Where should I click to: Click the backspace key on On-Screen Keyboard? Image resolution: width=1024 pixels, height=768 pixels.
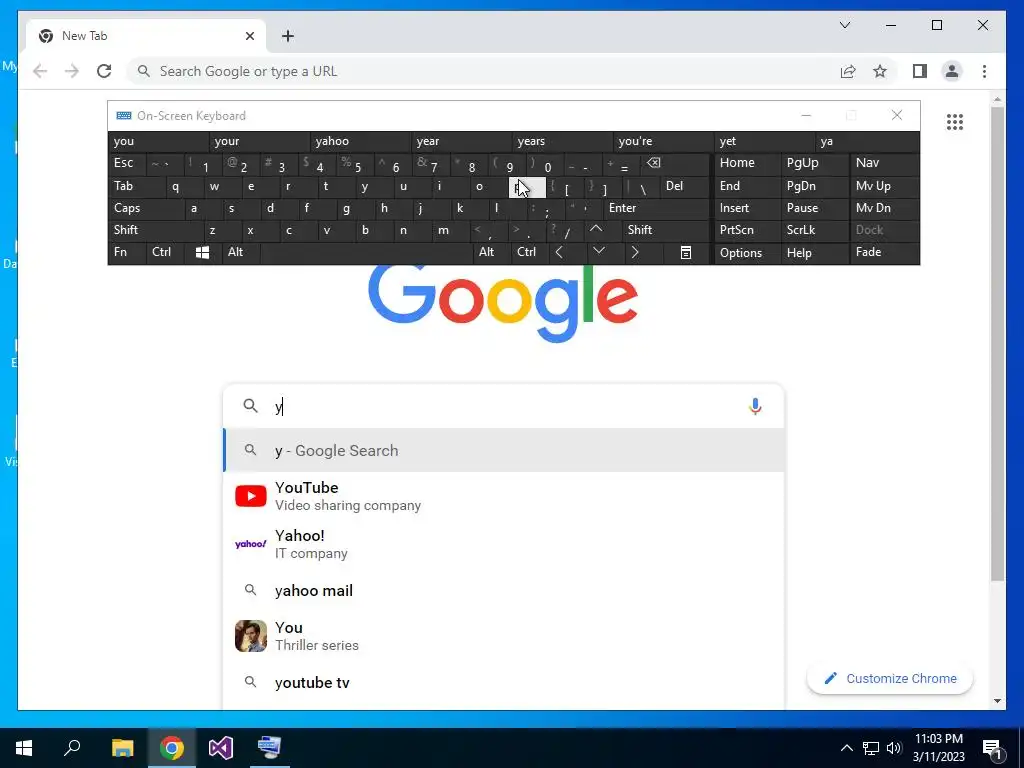pyautogui.click(x=653, y=163)
